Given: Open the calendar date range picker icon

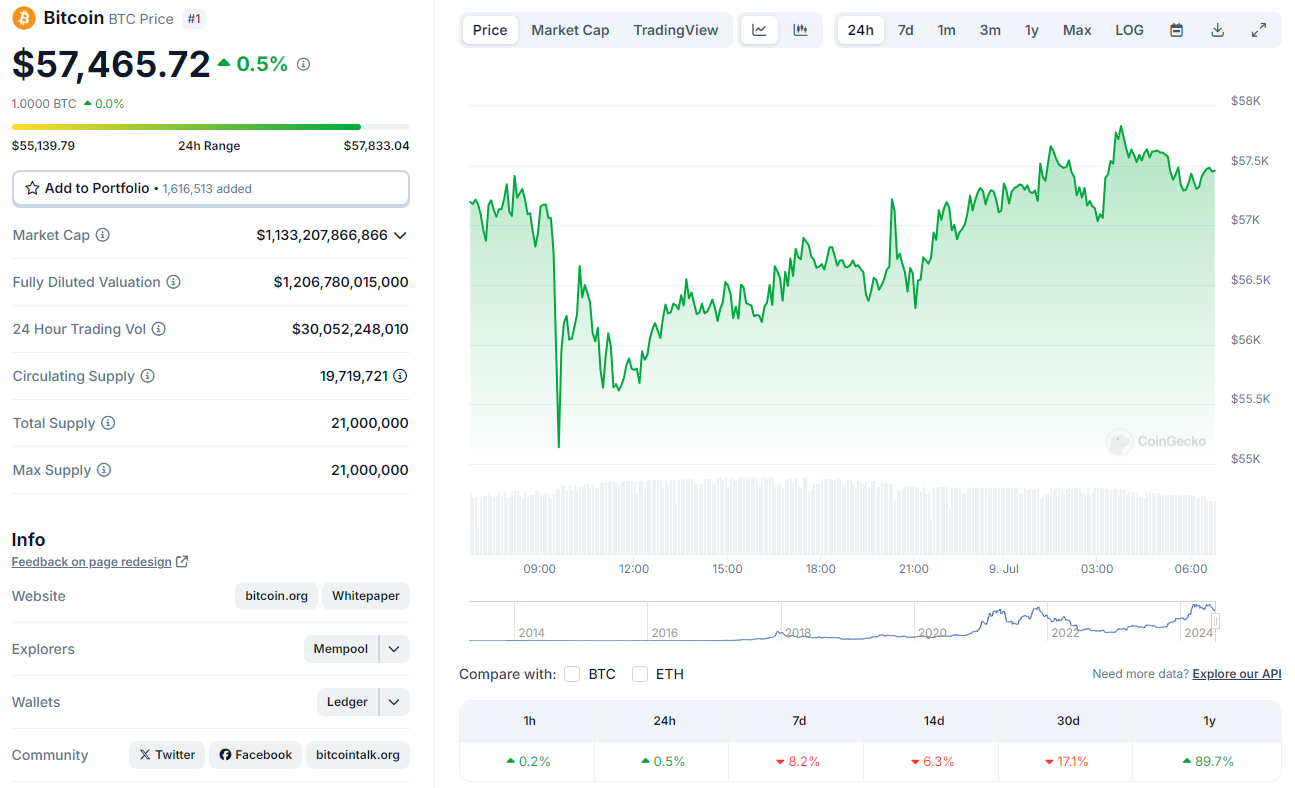Looking at the screenshot, I should point(1177,30).
